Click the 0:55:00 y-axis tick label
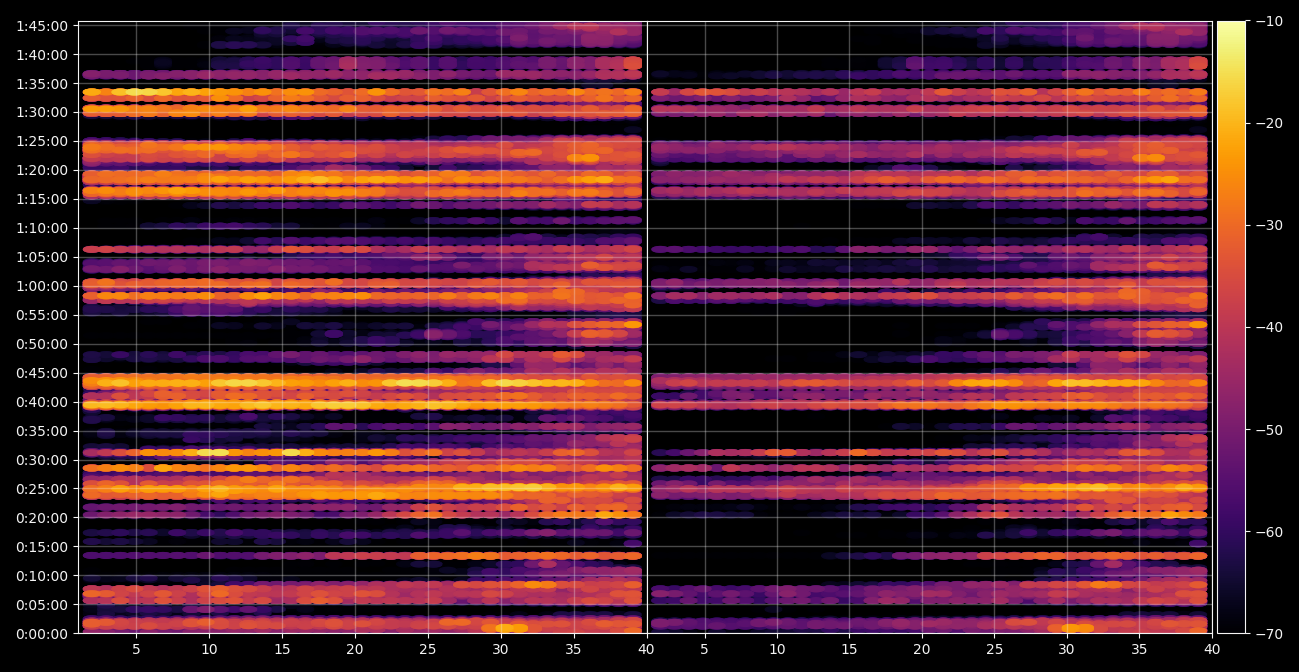This screenshot has width=1299, height=672. (42, 314)
